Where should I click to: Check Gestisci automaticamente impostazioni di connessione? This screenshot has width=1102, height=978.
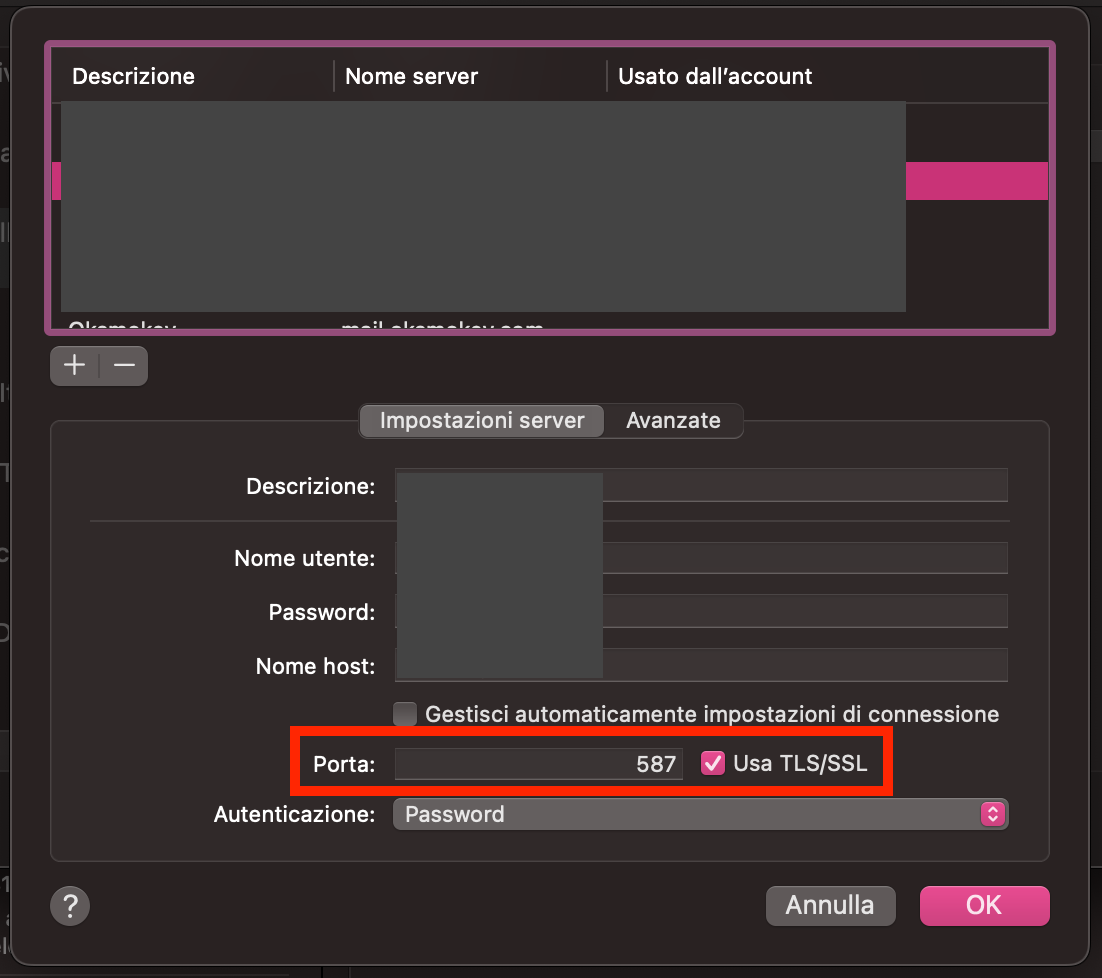pos(405,714)
